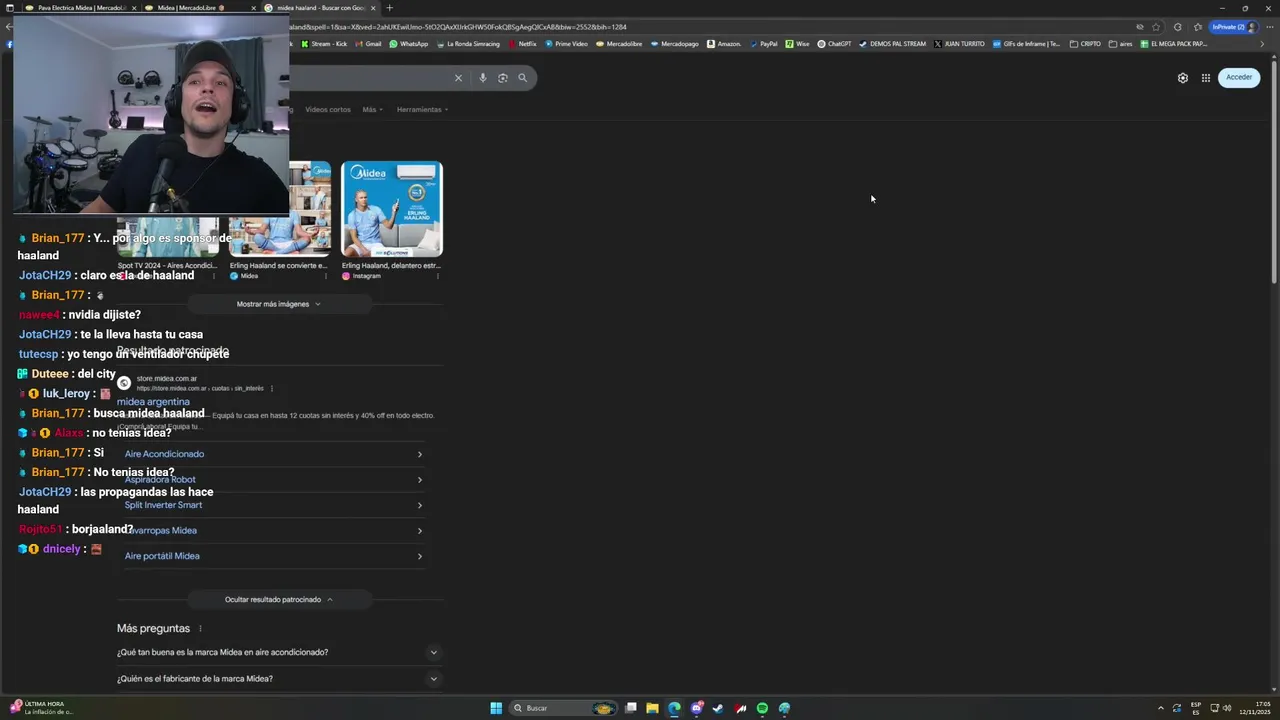The width and height of the screenshot is (1280, 720).
Task: Open Google quick settings gear
Action: click(1183, 78)
